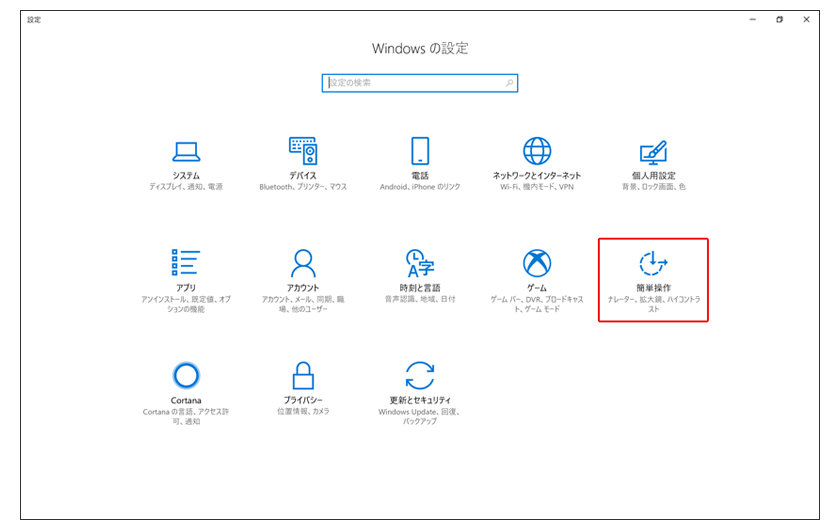Click the デバイス label
Viewport: 840px width, 530px height.
click(303, 176)
